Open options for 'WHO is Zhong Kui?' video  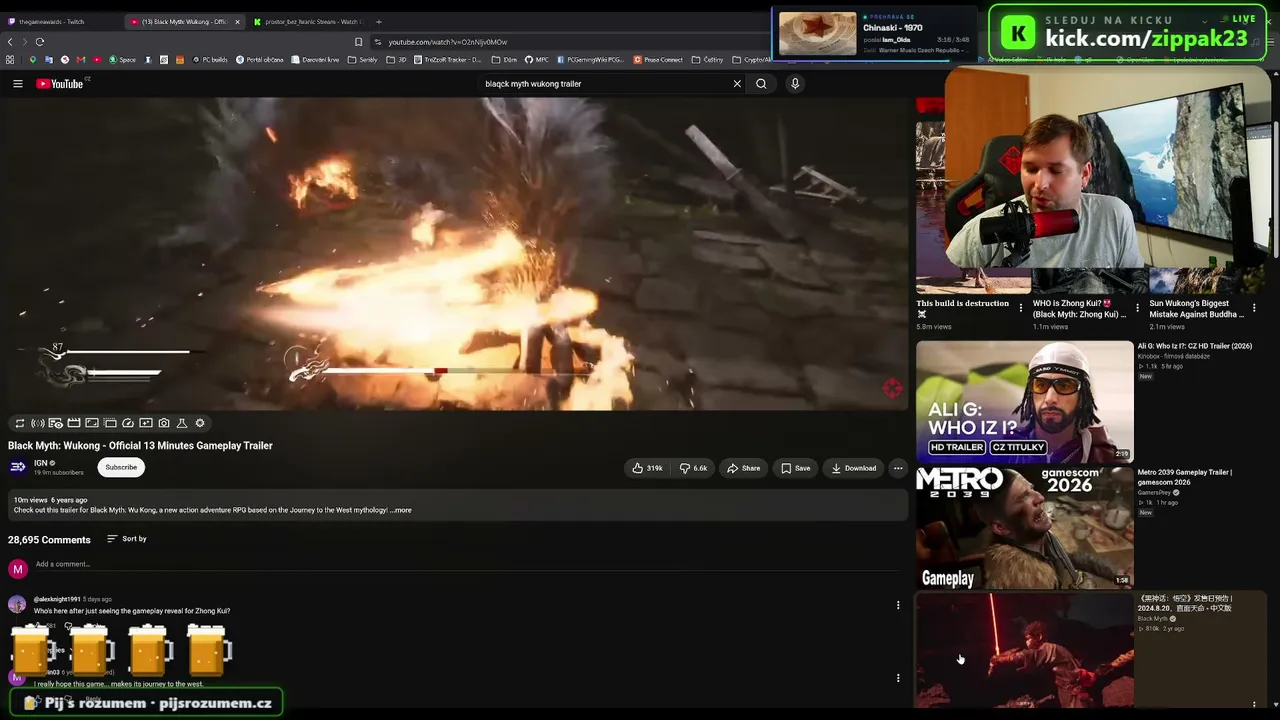click(x=1137, y=308)
